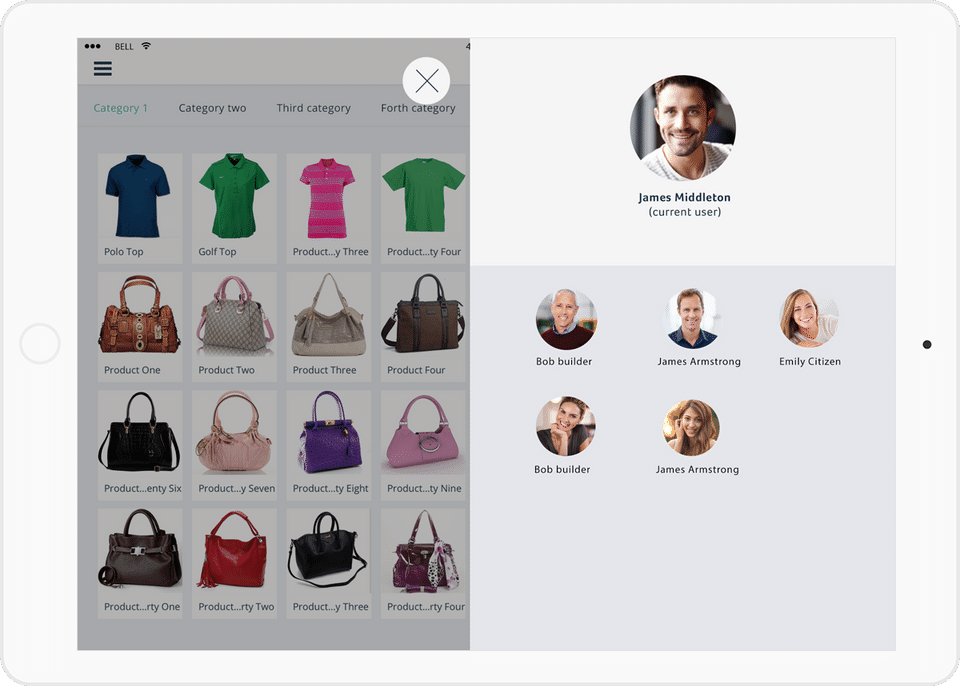Switch to Category 1 tab

pyautogui.click(x=120, y=108)
